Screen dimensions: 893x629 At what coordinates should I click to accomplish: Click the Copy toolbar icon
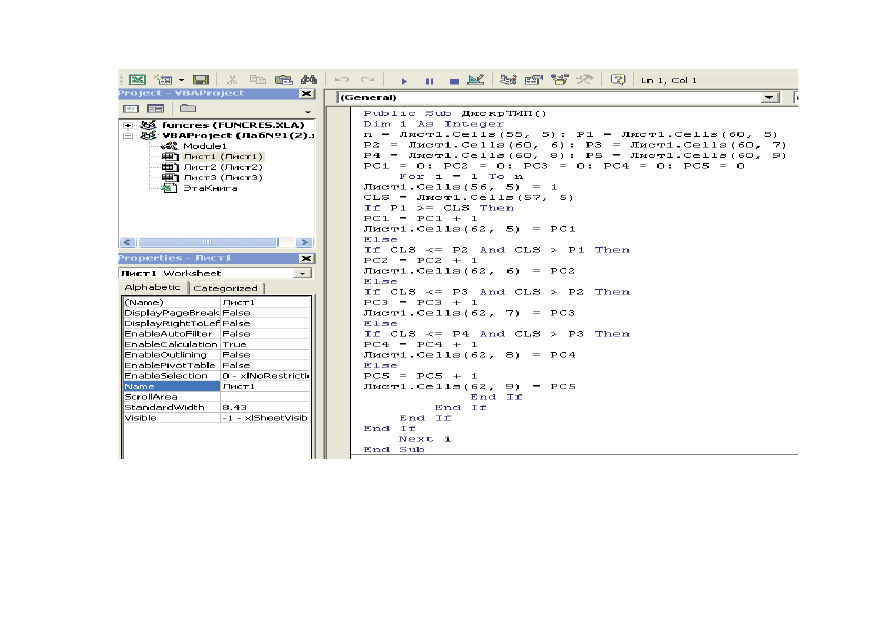(258, 80)
